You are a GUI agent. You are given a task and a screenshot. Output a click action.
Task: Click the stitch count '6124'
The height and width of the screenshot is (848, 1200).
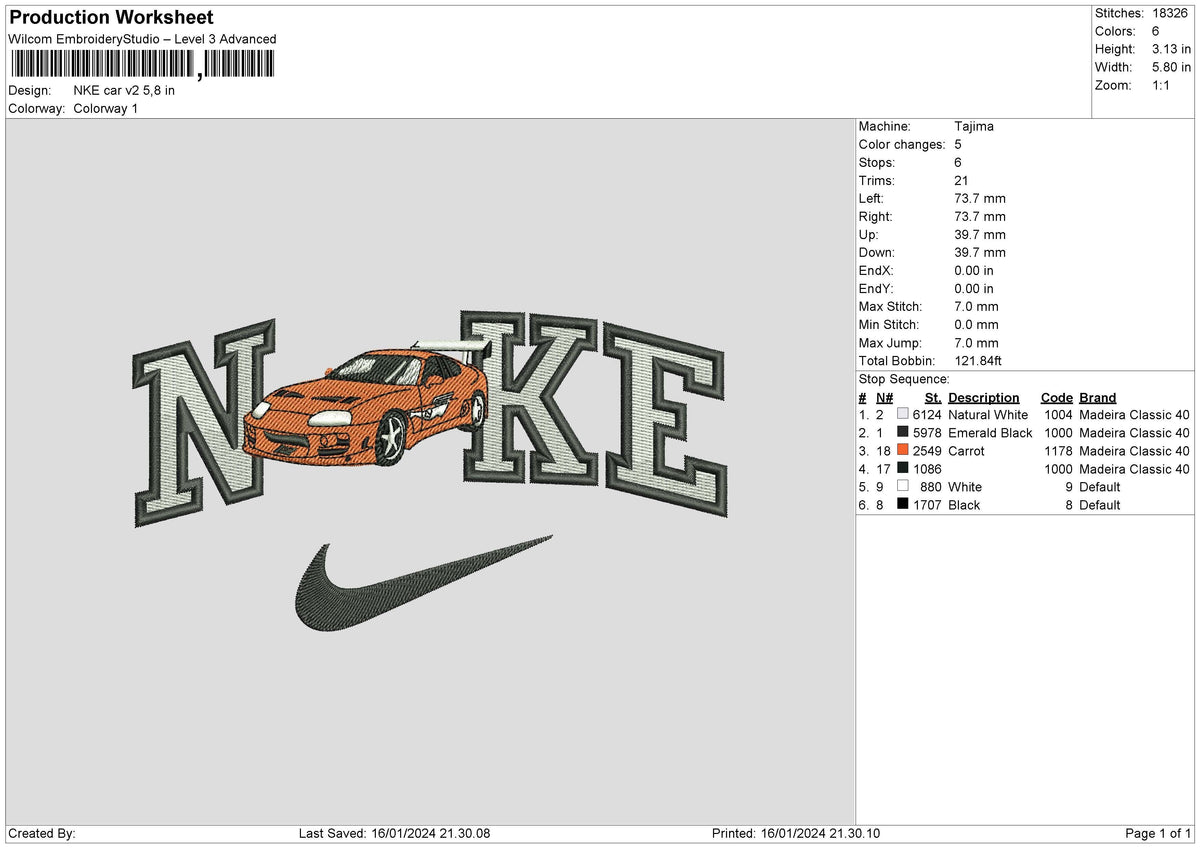(x=927, y=415)
